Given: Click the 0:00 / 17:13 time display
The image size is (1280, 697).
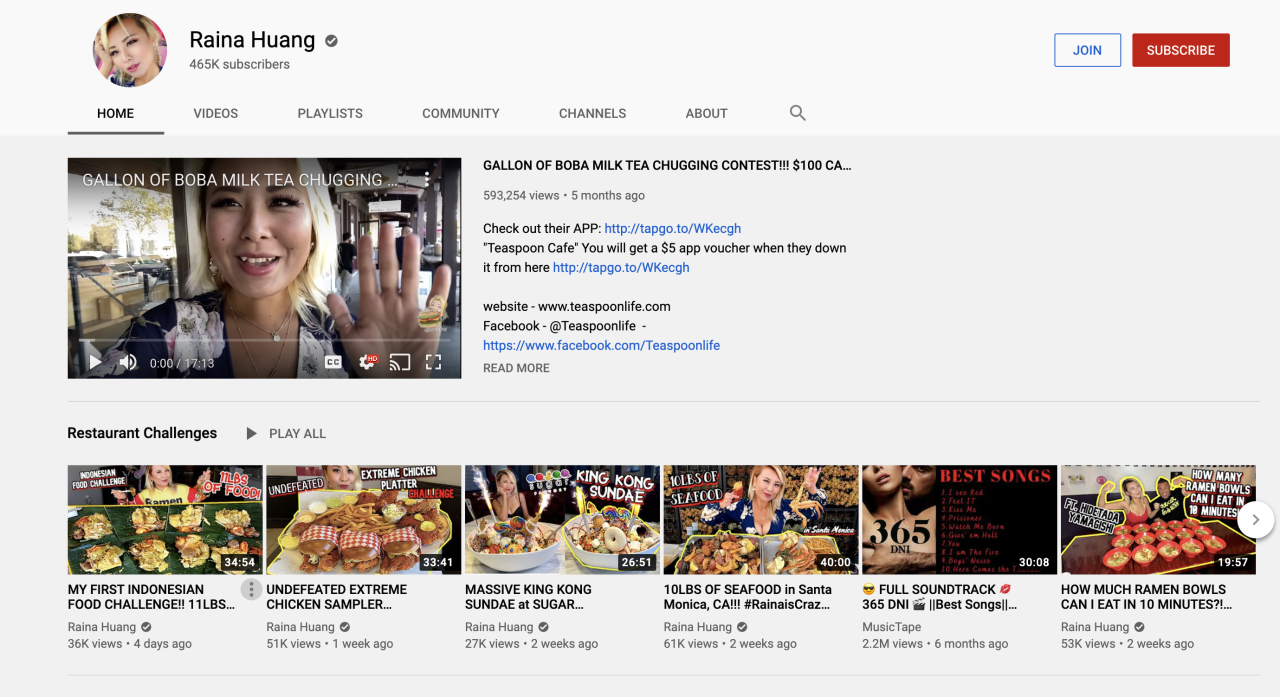Looking at the screenshot, I should click(x=182, y=363).
